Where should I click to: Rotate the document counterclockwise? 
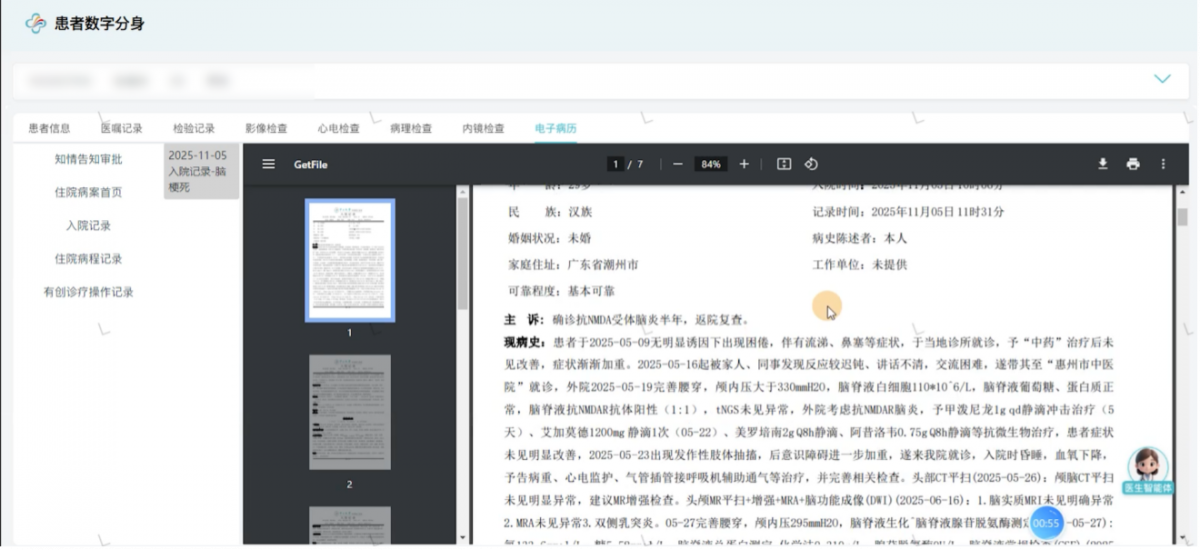tap(811, 164)
